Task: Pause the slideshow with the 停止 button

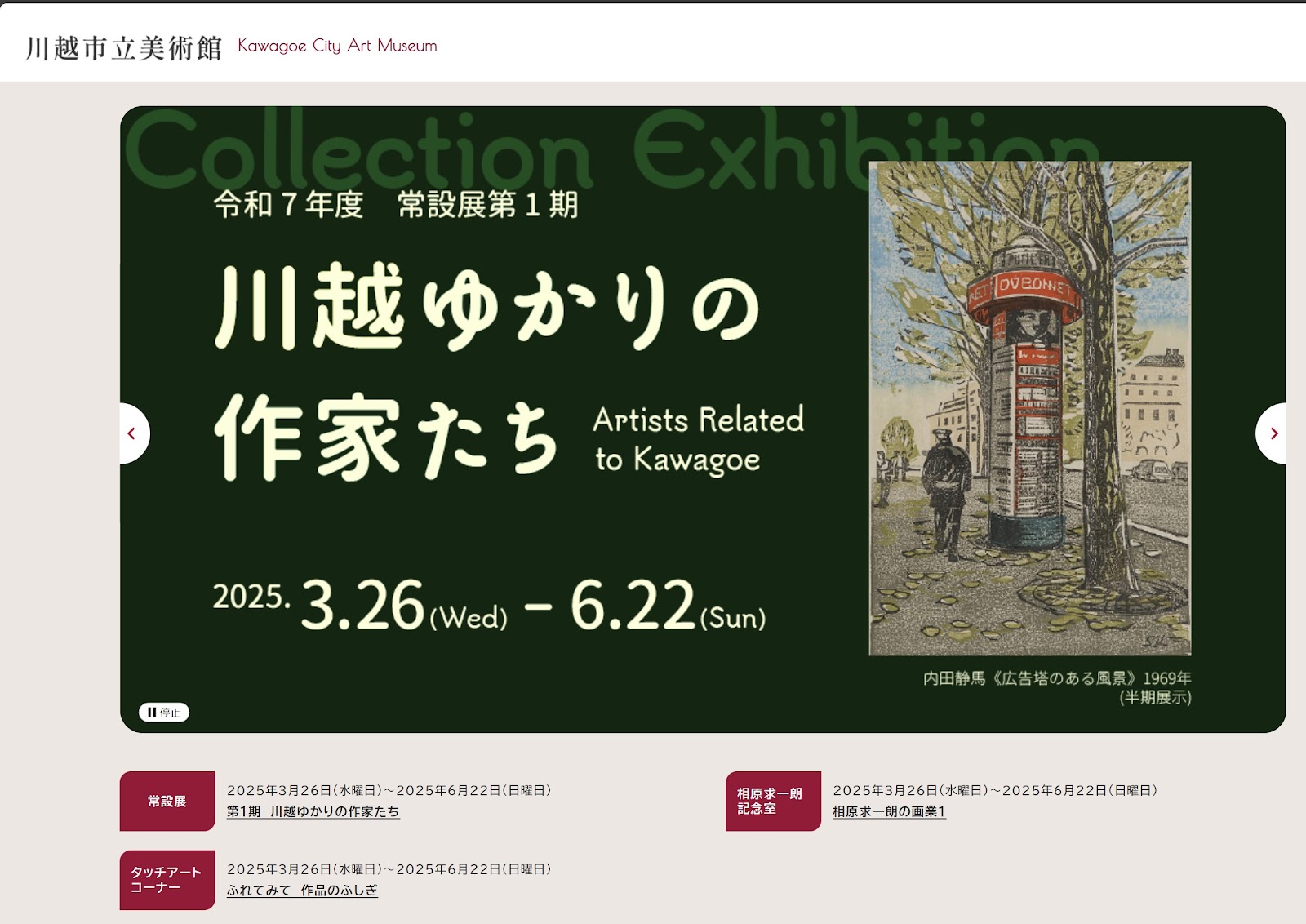Action: tap(164, 713)
